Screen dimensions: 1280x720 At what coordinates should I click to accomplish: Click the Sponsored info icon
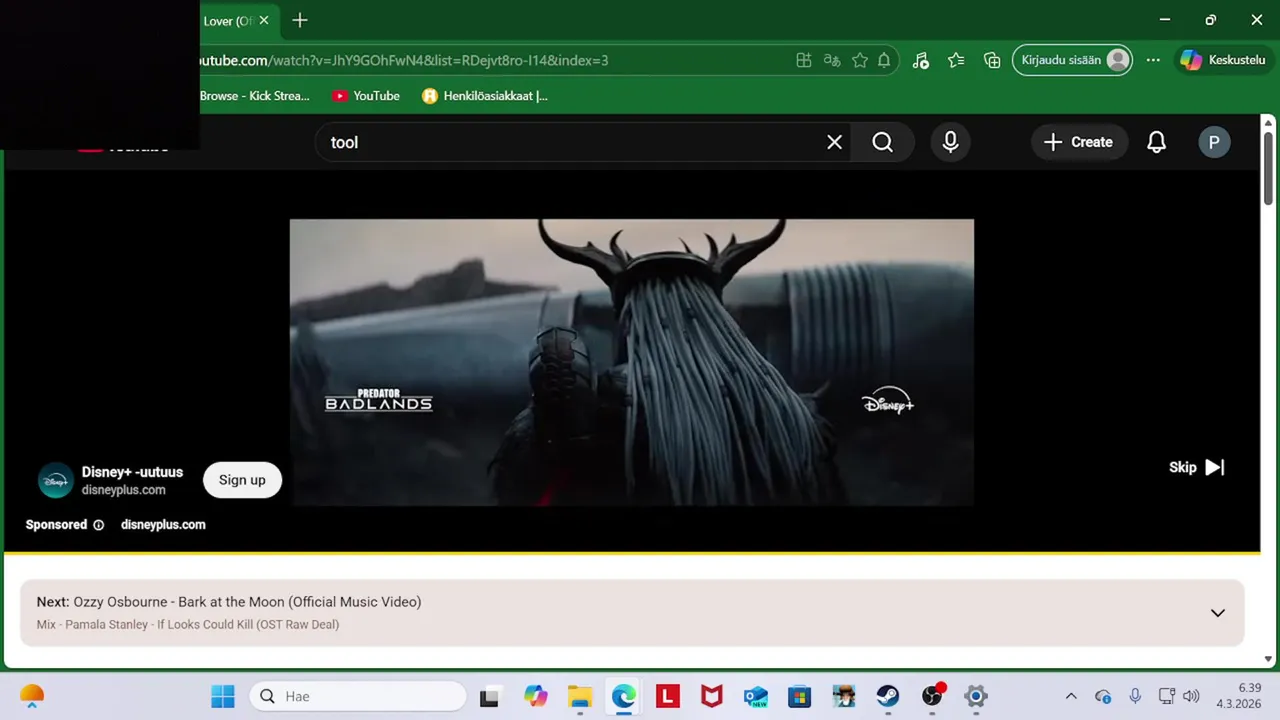tap(98, 525)
